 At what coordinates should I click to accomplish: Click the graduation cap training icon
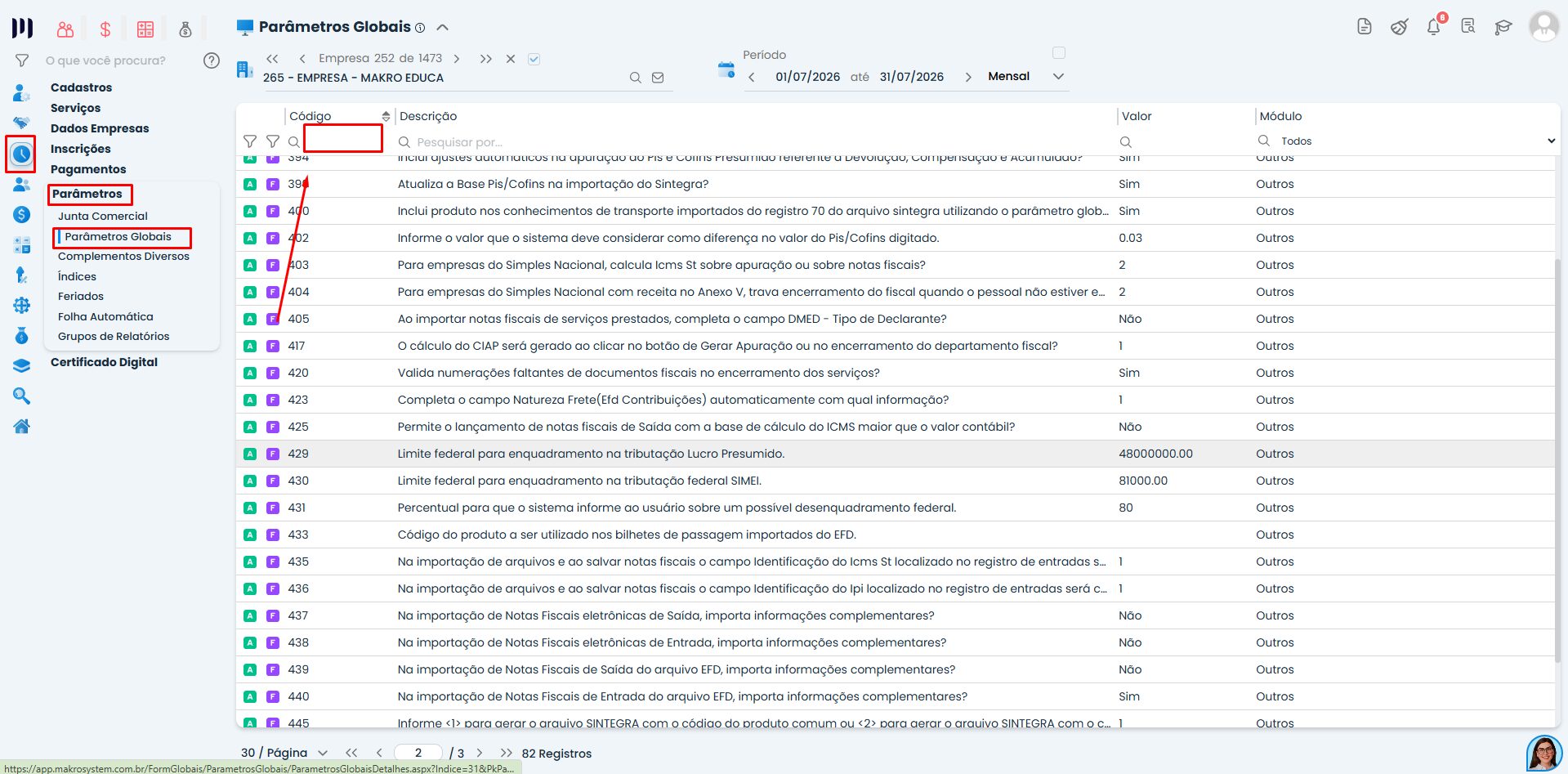[1503, 27]
